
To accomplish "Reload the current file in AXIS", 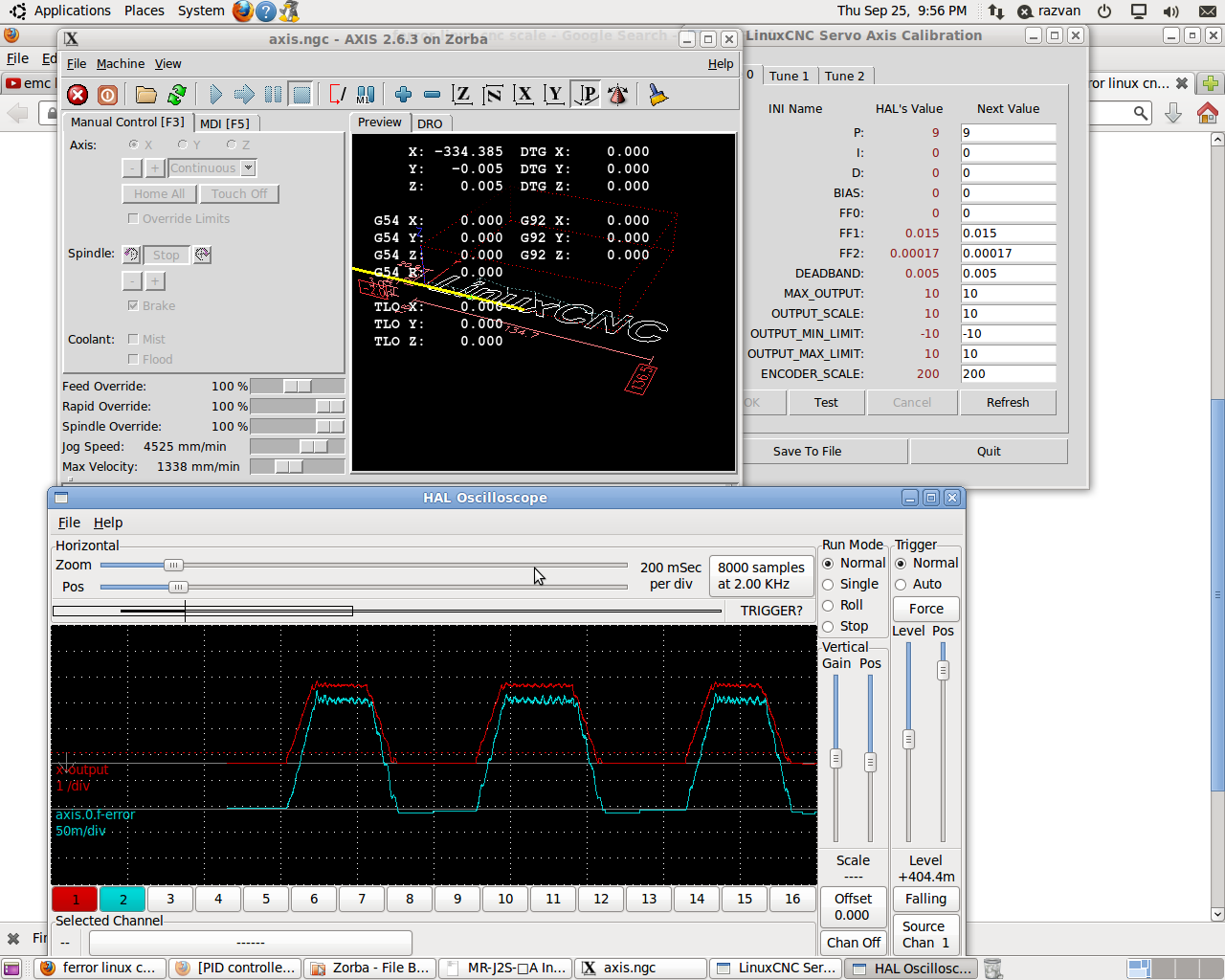I will (176, 95).
